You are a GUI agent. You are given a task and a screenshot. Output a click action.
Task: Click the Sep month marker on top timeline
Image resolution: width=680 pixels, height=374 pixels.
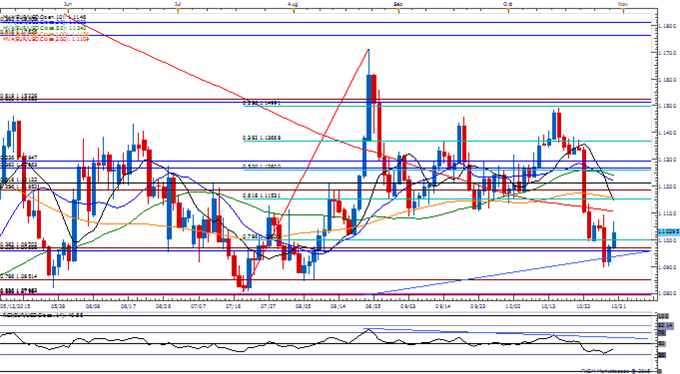[398, 4]
